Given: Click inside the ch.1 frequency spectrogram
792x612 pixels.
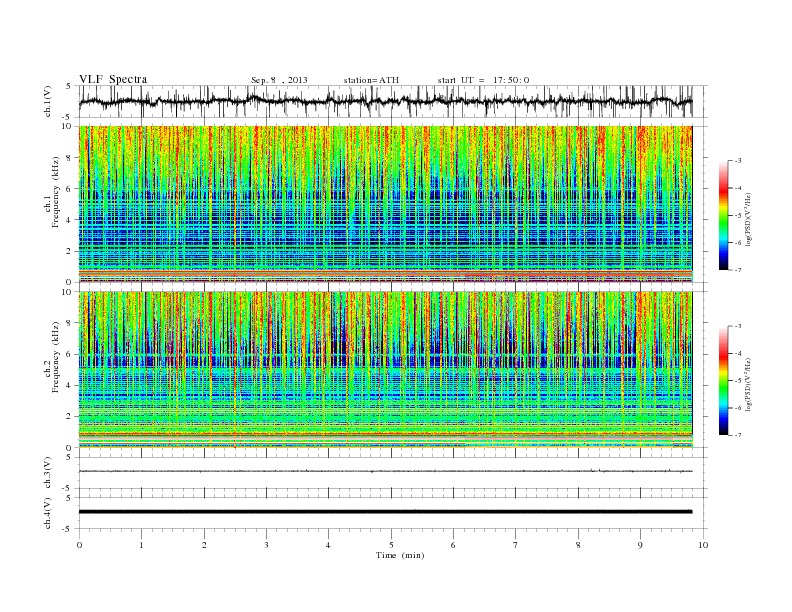Looking at the screenshot, I should (x=385, y=204).
